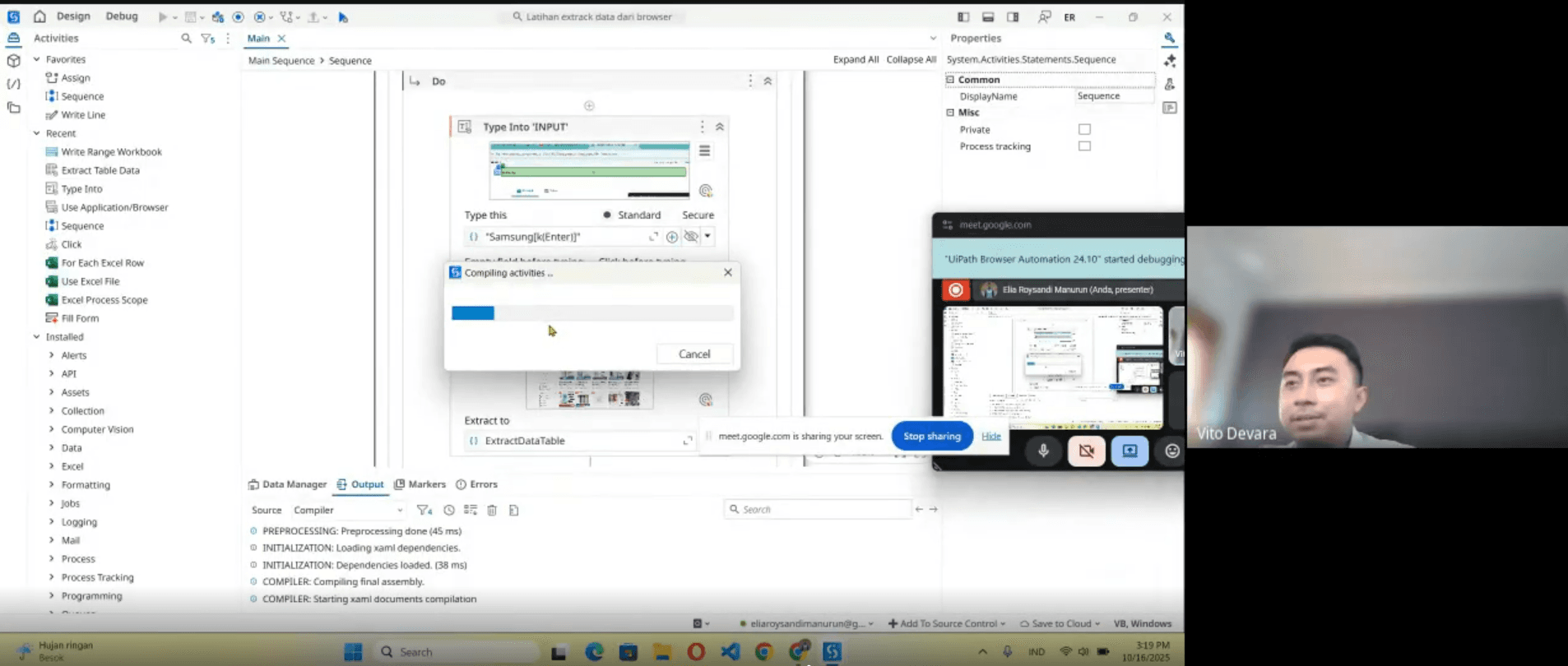Screen dimensions: 1568x666
Task: Select the Secure typing option
Action: click(x=698, y=215)
